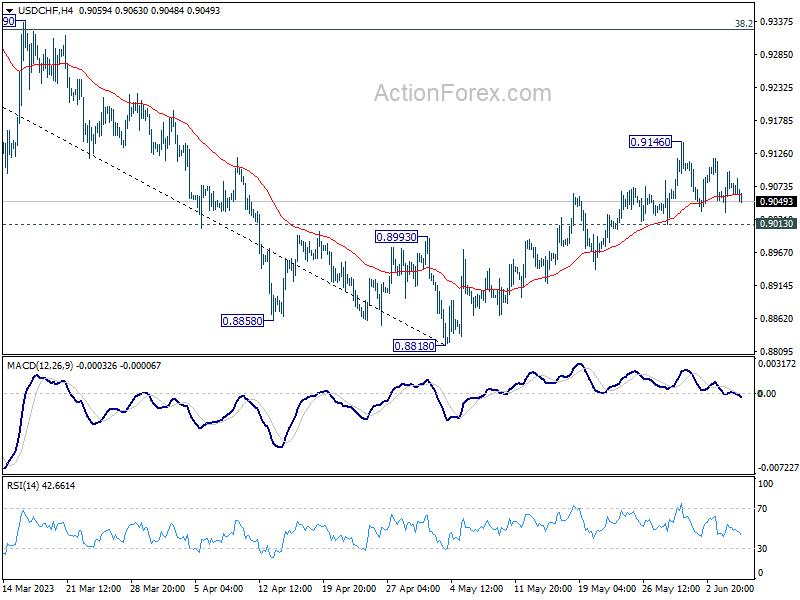The height and width of the screenshot is (600, 800).
Task: Click the 0.90130 level price tag
Action: pos(776,223)
